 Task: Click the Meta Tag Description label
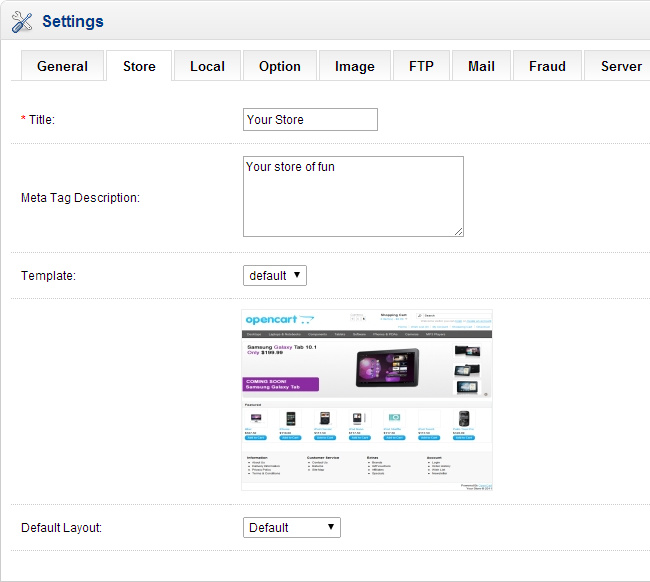point(80,198)
